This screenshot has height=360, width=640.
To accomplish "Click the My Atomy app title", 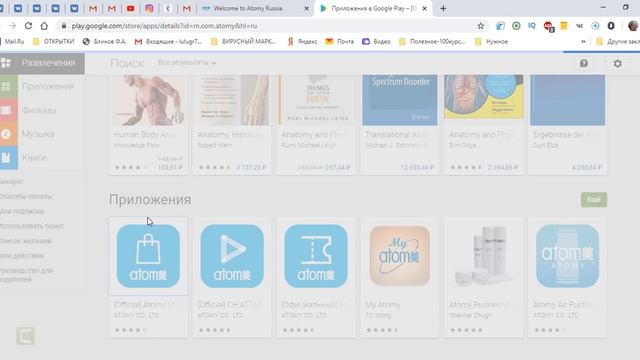I will click(382, 304).
